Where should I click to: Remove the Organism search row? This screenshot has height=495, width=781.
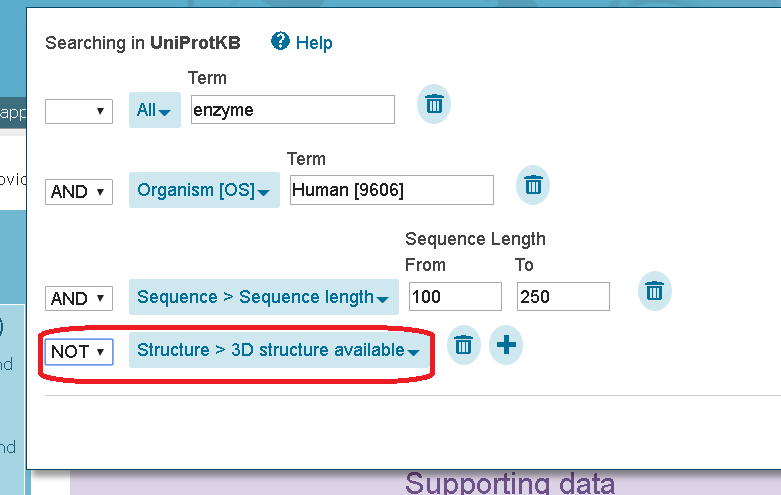[533, 185]
